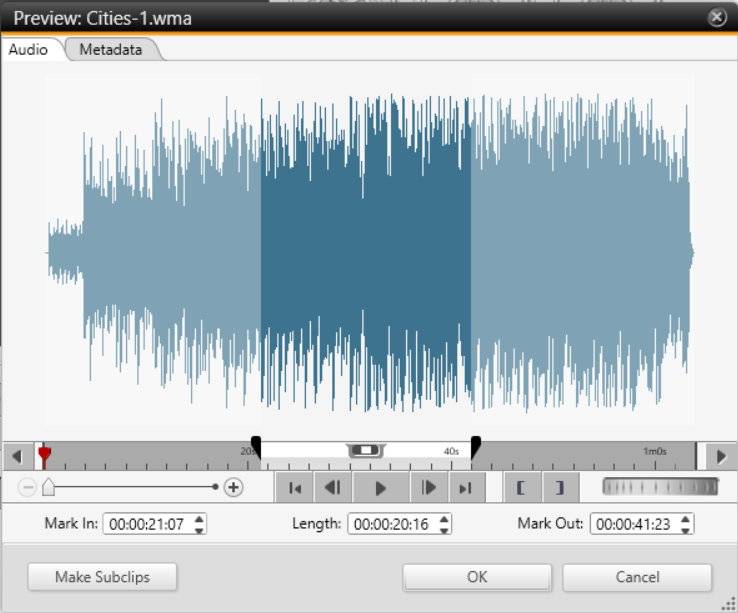738x613 pixels.
Task: Click the Mark Out black handle on the timeline
Action: (476, 447)
